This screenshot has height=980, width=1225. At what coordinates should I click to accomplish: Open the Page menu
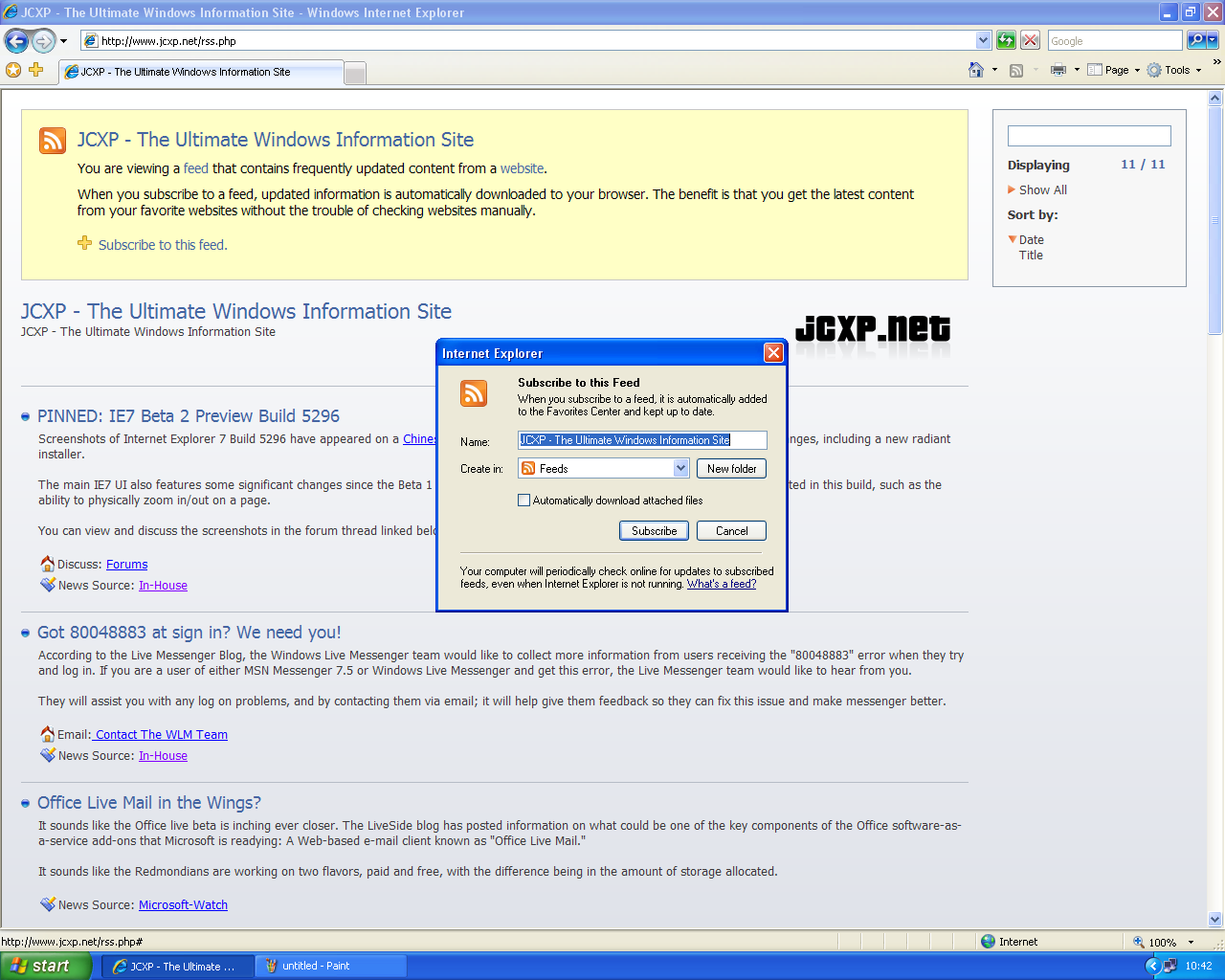(x=1114, y=70)
